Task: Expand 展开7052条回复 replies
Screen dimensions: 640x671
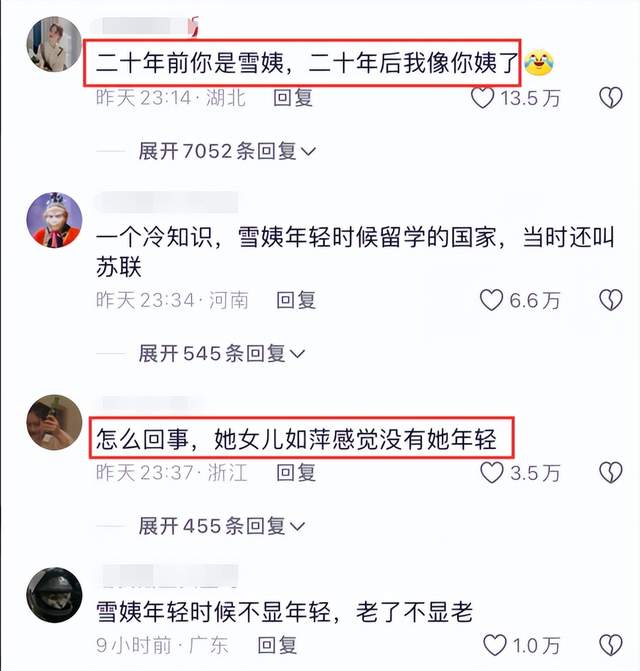Action: (227, 151)
